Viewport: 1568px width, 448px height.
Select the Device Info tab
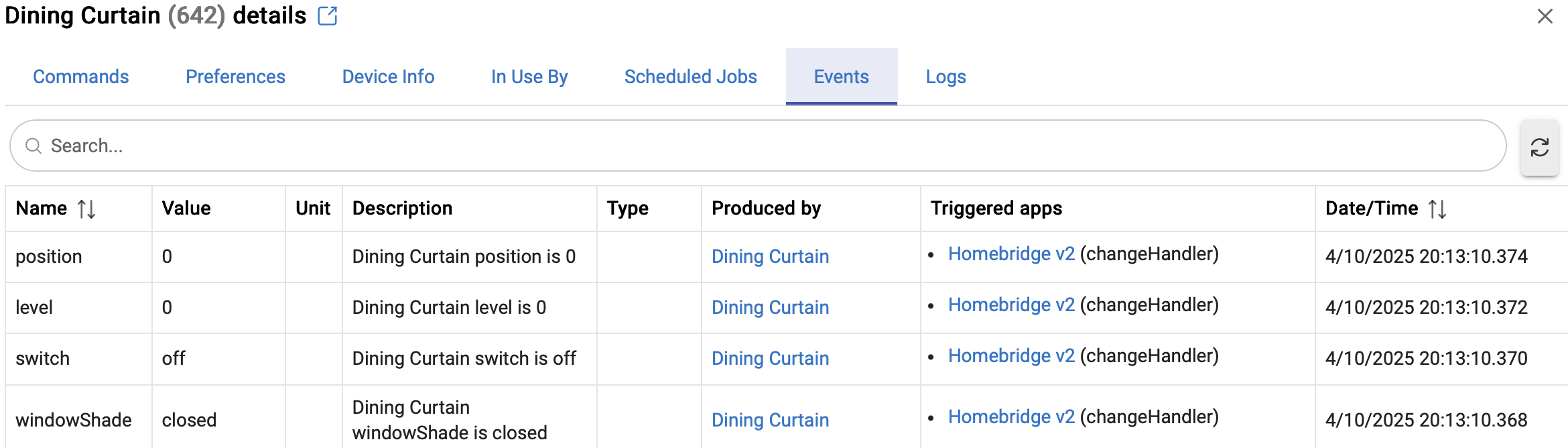[x=388, y=76]
